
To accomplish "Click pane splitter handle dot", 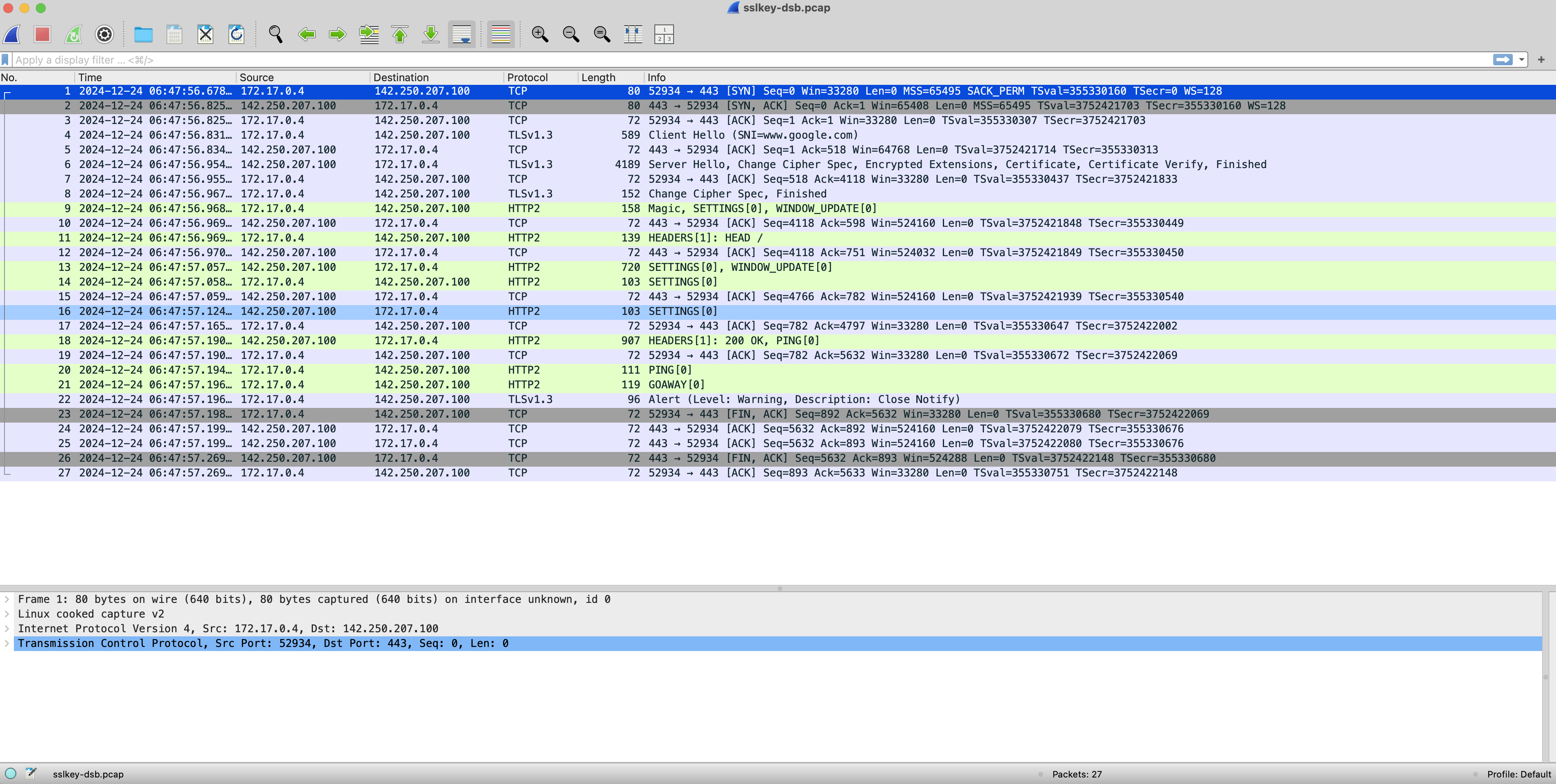I will (x=780, y=588).
